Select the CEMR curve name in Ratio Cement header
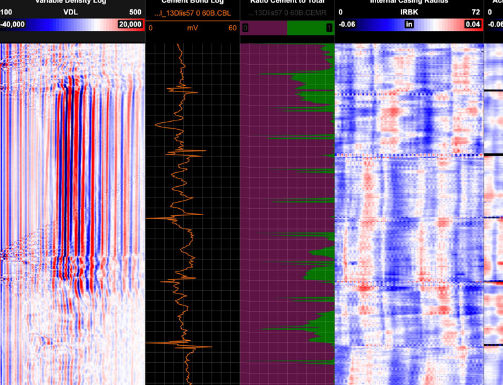 click(x=287, y=13)
